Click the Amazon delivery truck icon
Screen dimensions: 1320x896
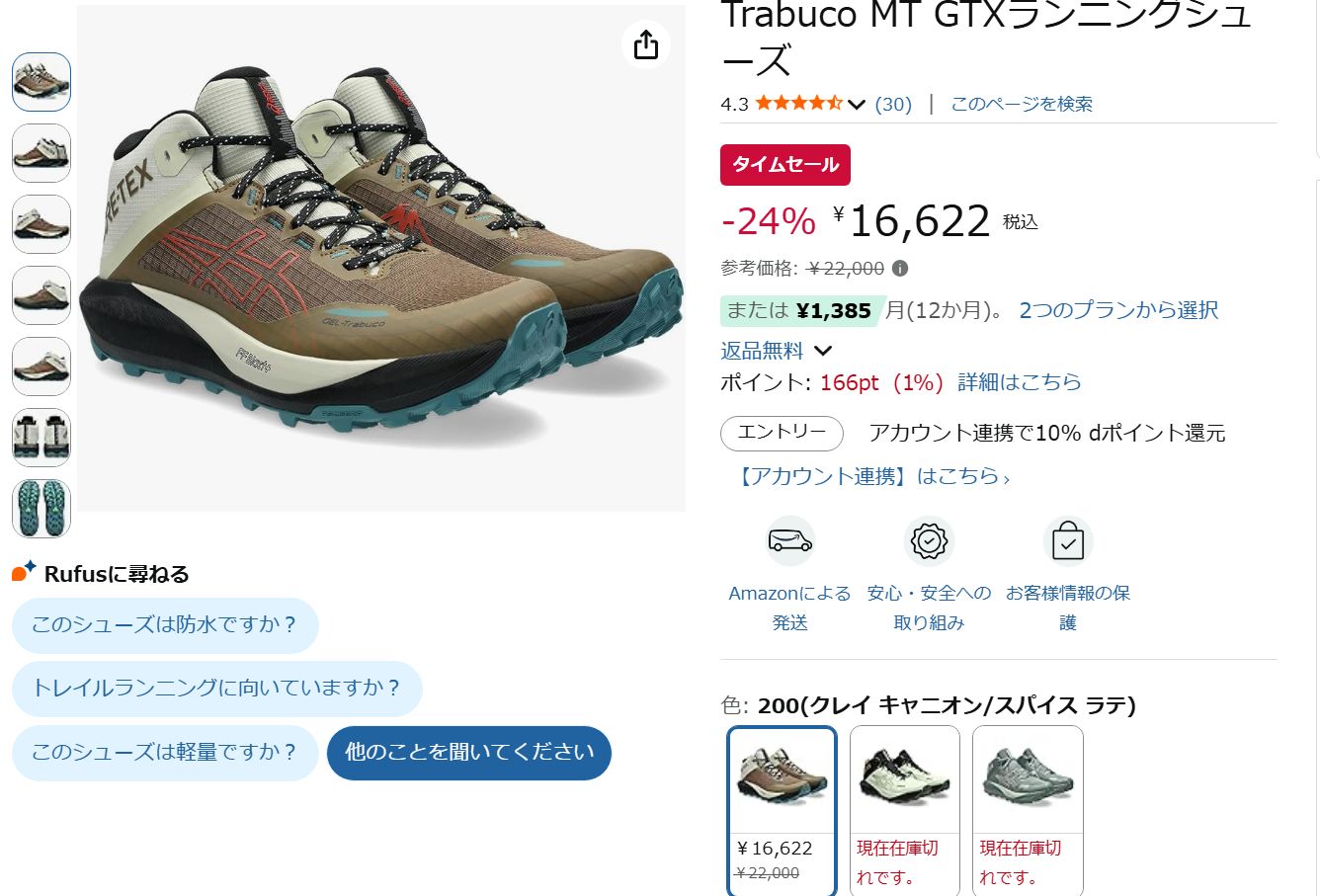[x=789, y=541]
